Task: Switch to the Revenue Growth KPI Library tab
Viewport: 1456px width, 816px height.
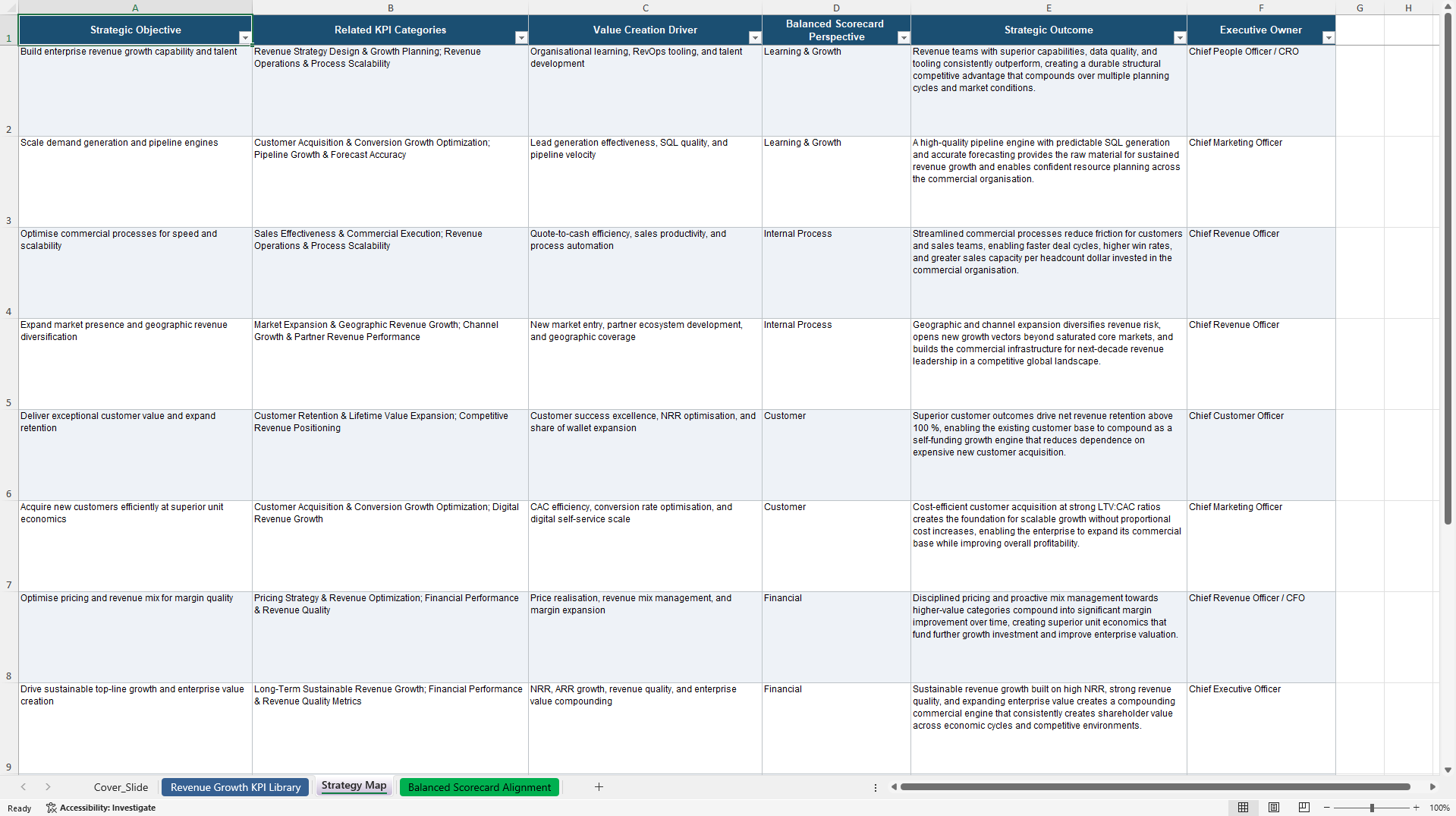Action: tap(235, 787)
